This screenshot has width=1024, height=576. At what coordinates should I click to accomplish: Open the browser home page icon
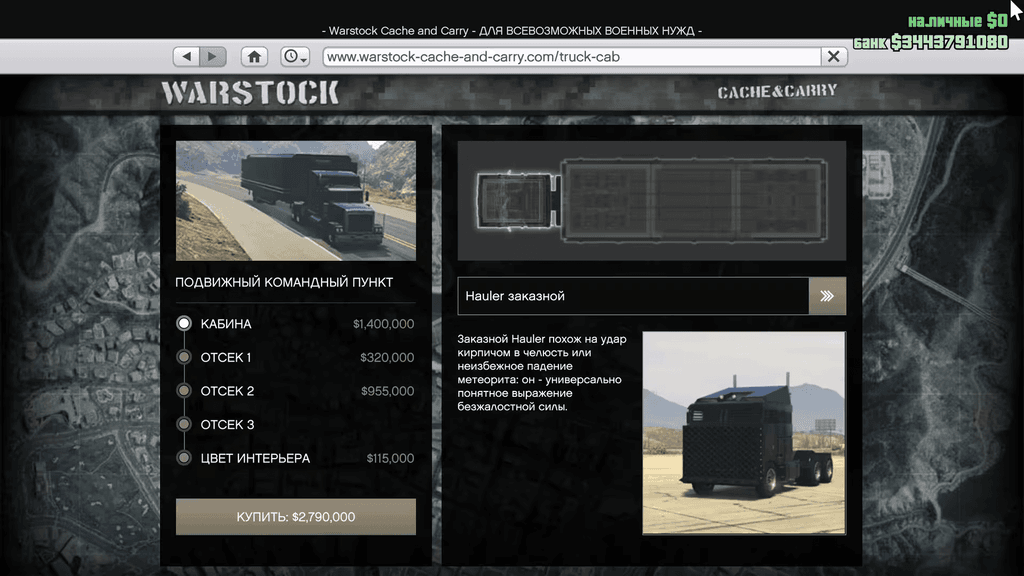(x=254, y=57)
